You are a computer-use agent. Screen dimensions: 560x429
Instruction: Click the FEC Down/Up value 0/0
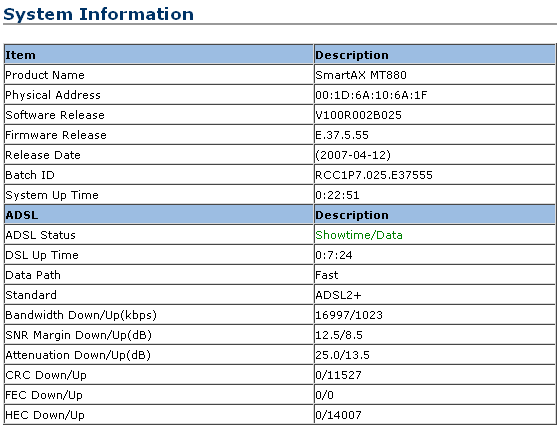tap(324, 395)
